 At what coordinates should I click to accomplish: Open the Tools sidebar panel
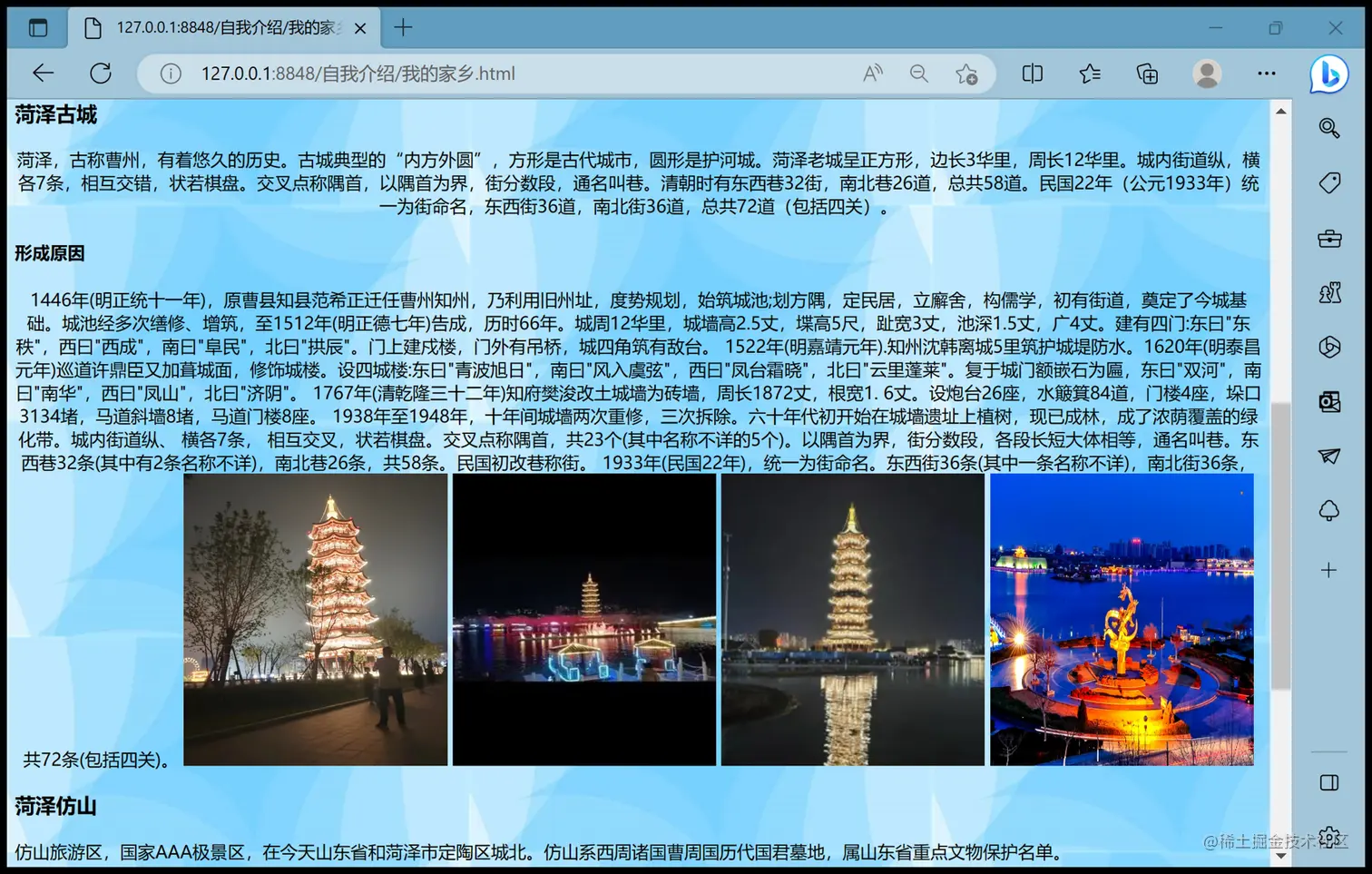[1328, 236]
